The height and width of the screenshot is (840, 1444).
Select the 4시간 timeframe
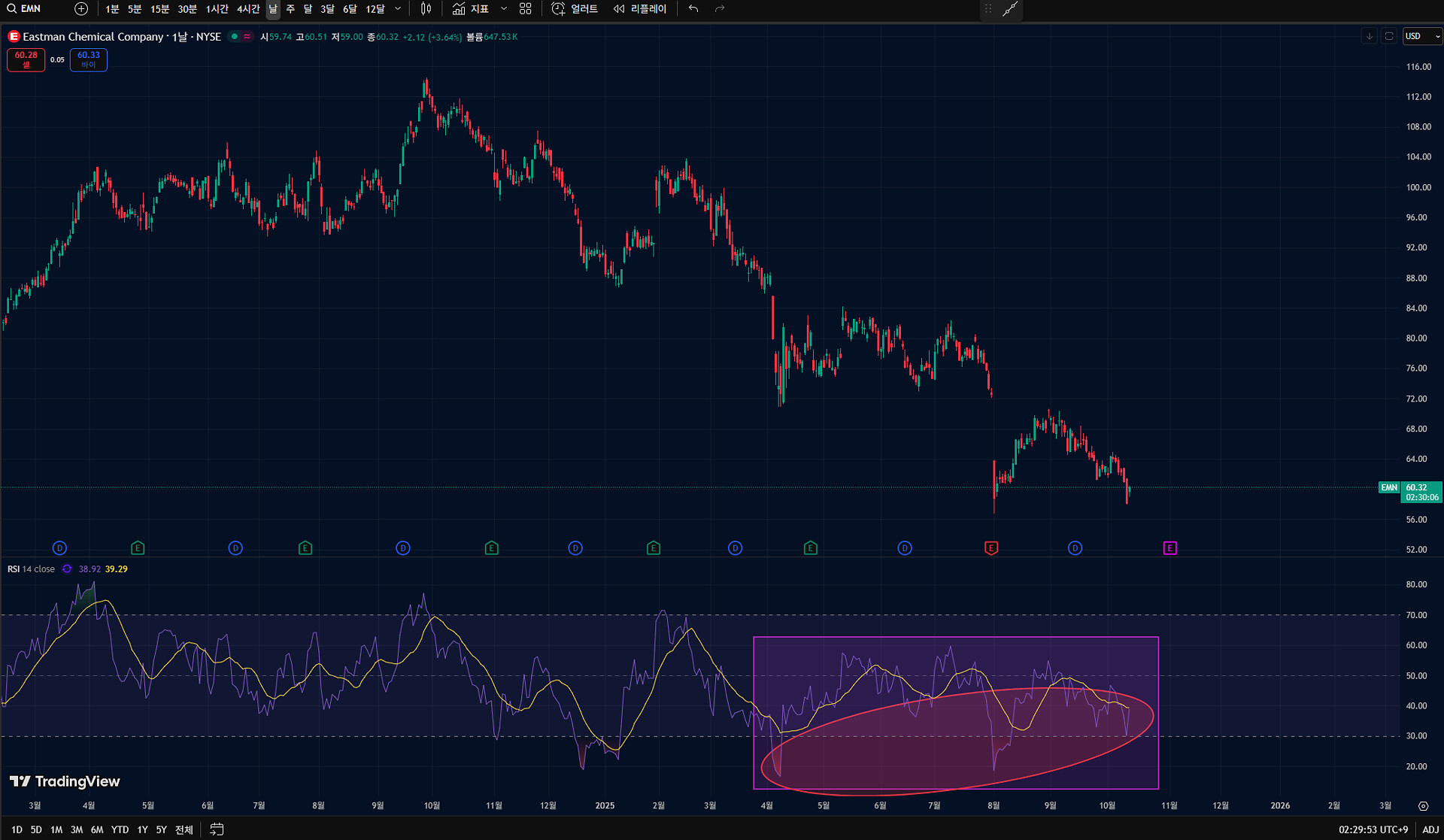click(247, 9)
